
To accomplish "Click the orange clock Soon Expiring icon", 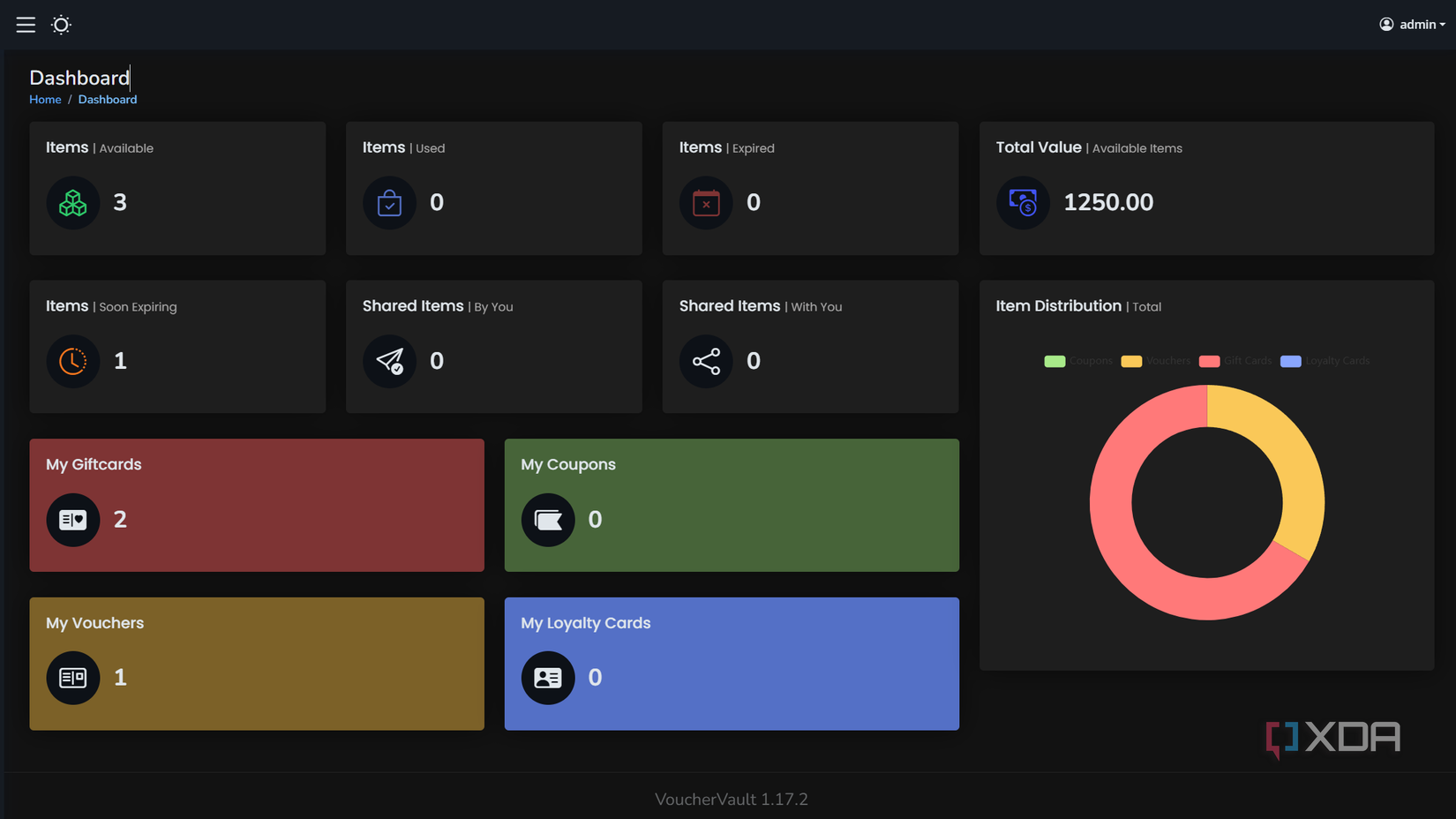I will pyautogui.click(x=73, y=361).
